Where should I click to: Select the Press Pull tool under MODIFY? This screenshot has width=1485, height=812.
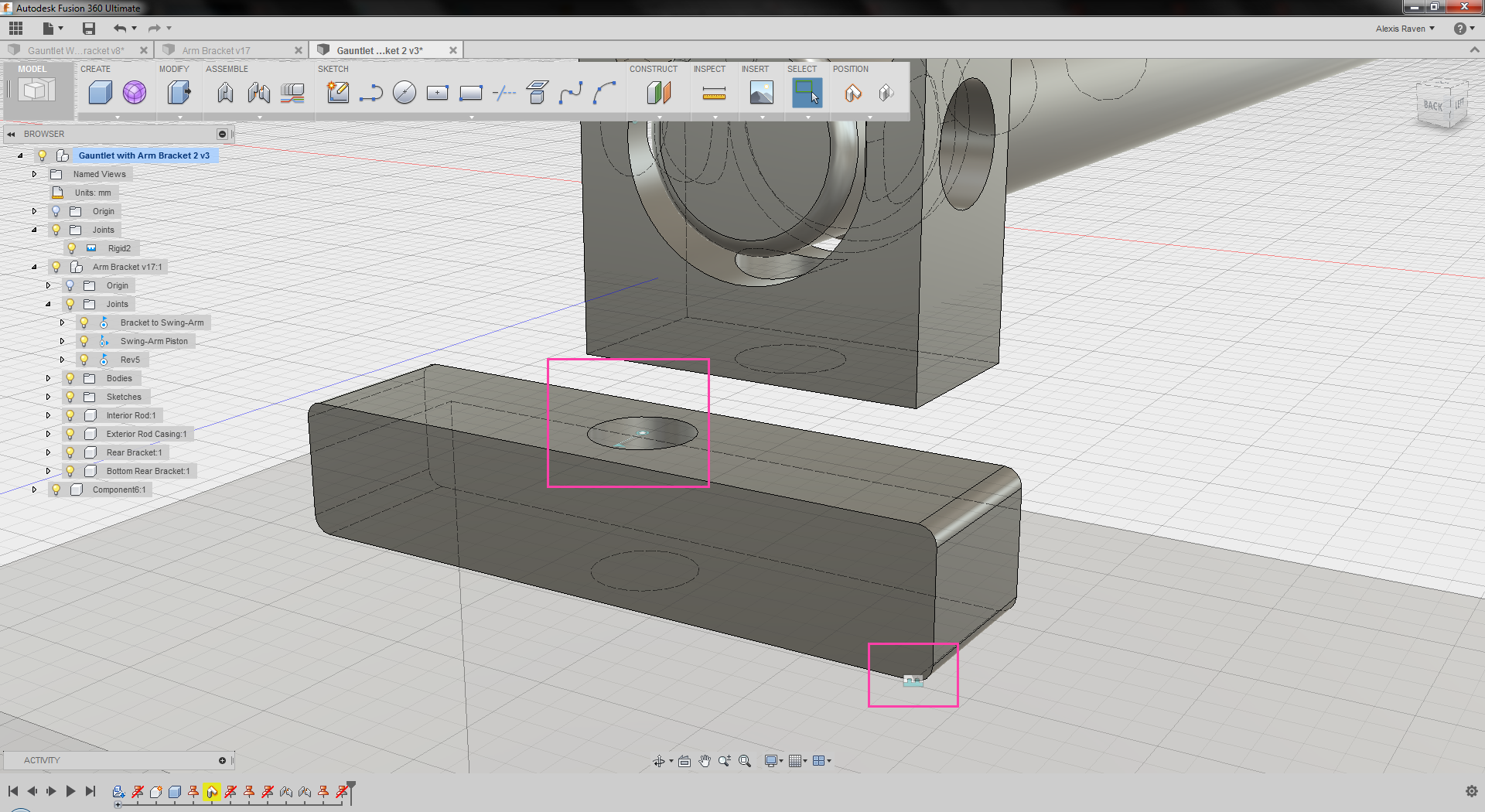coord(179,93)
